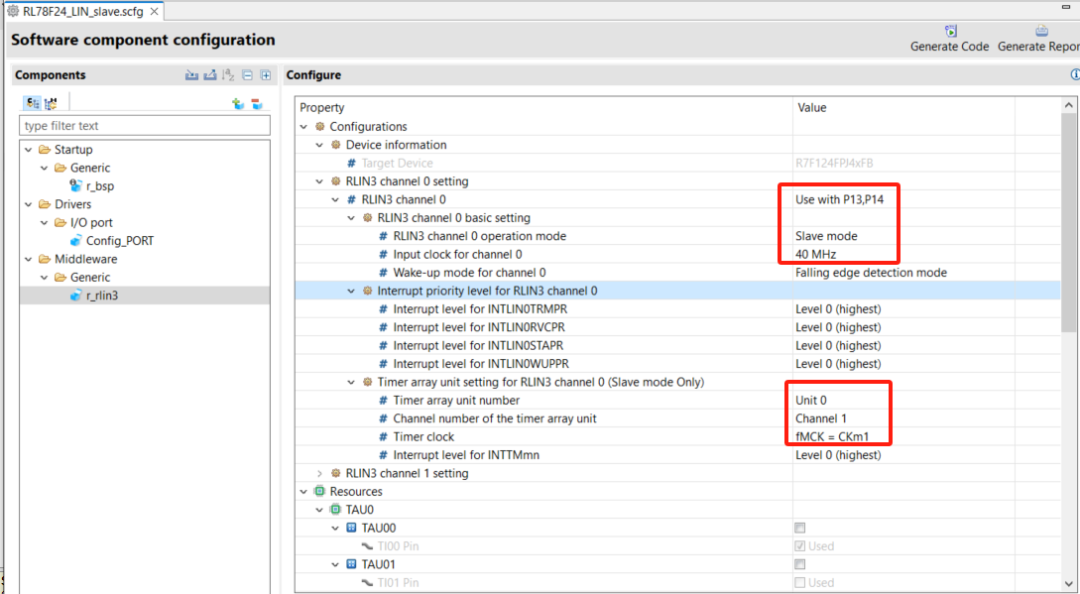
Task: Collapse the Drivers folder
Action: pos(28,204)
